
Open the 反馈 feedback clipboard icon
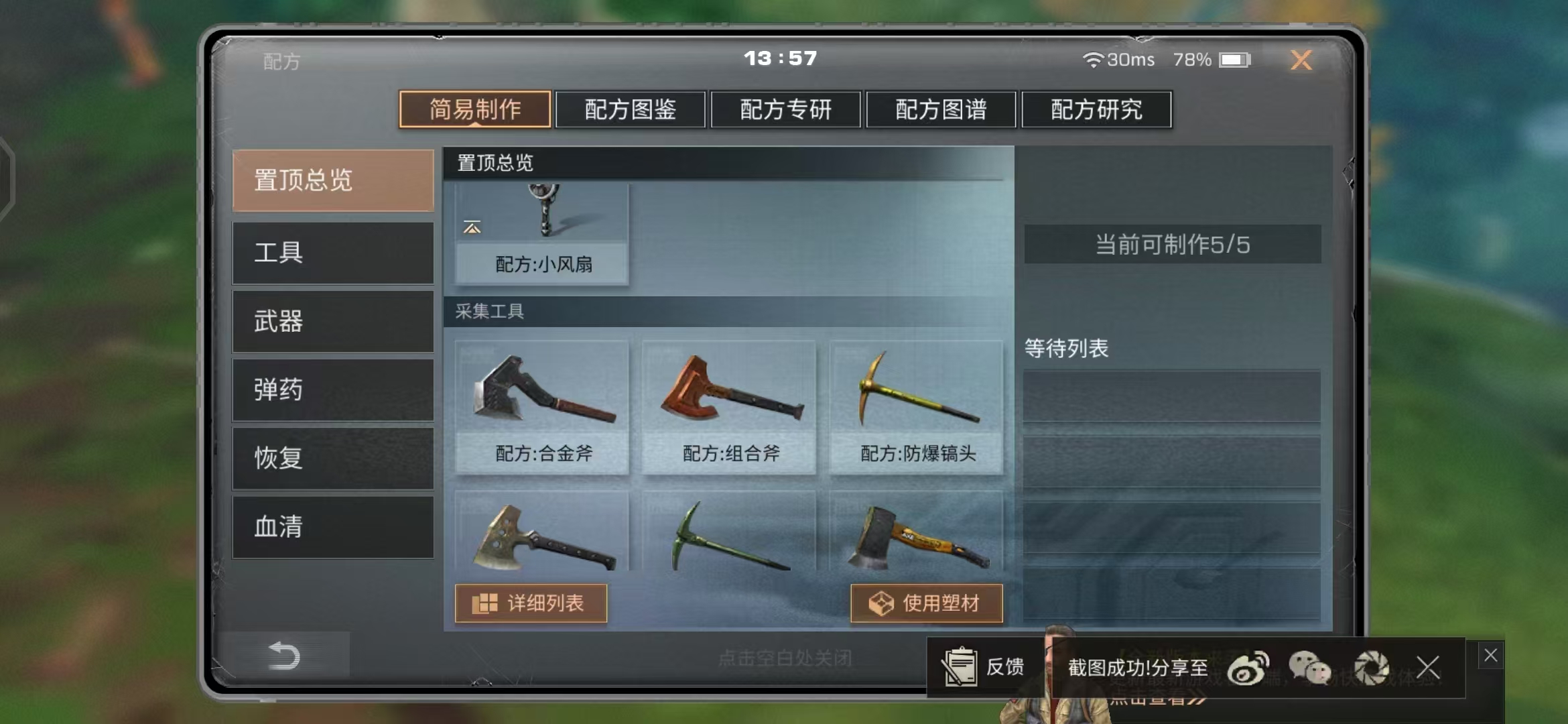tap(960, 666)
